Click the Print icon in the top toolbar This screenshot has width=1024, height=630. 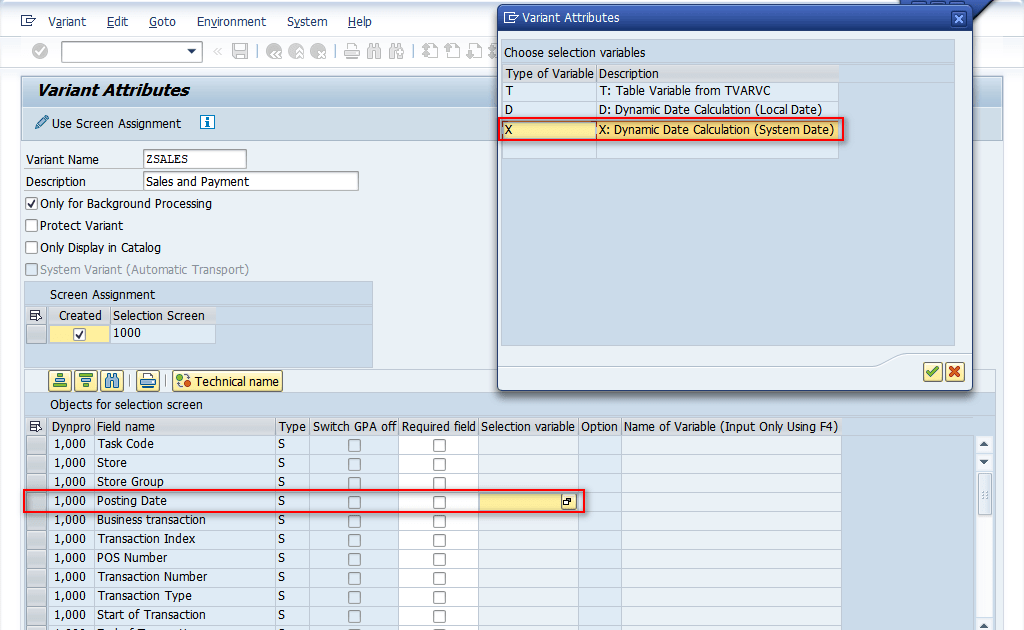(352, 51)
